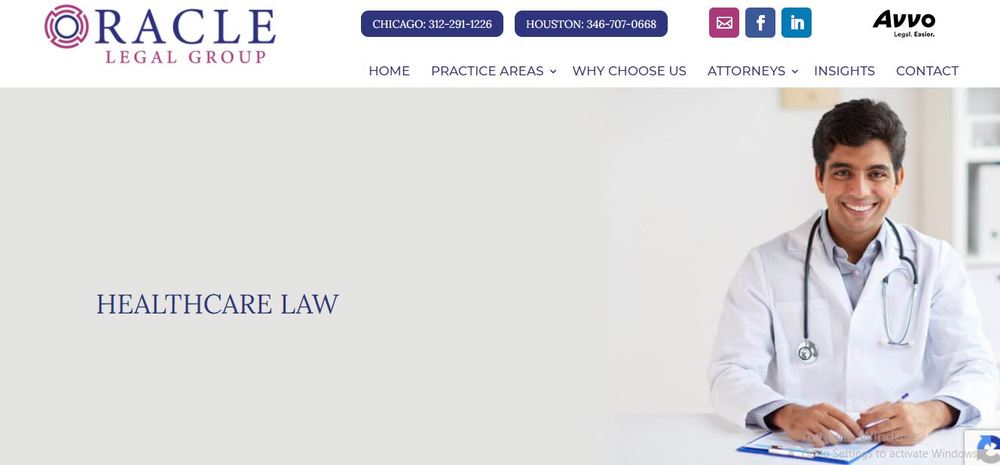Image resolution: width=1000 pixels, height=465 pixels.
Task: Open the email envelope icon
Action: click(724, 23)
